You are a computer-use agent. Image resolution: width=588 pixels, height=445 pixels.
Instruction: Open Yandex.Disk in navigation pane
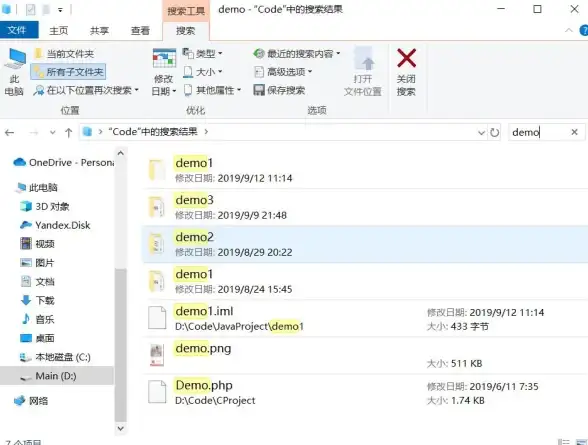56,225
